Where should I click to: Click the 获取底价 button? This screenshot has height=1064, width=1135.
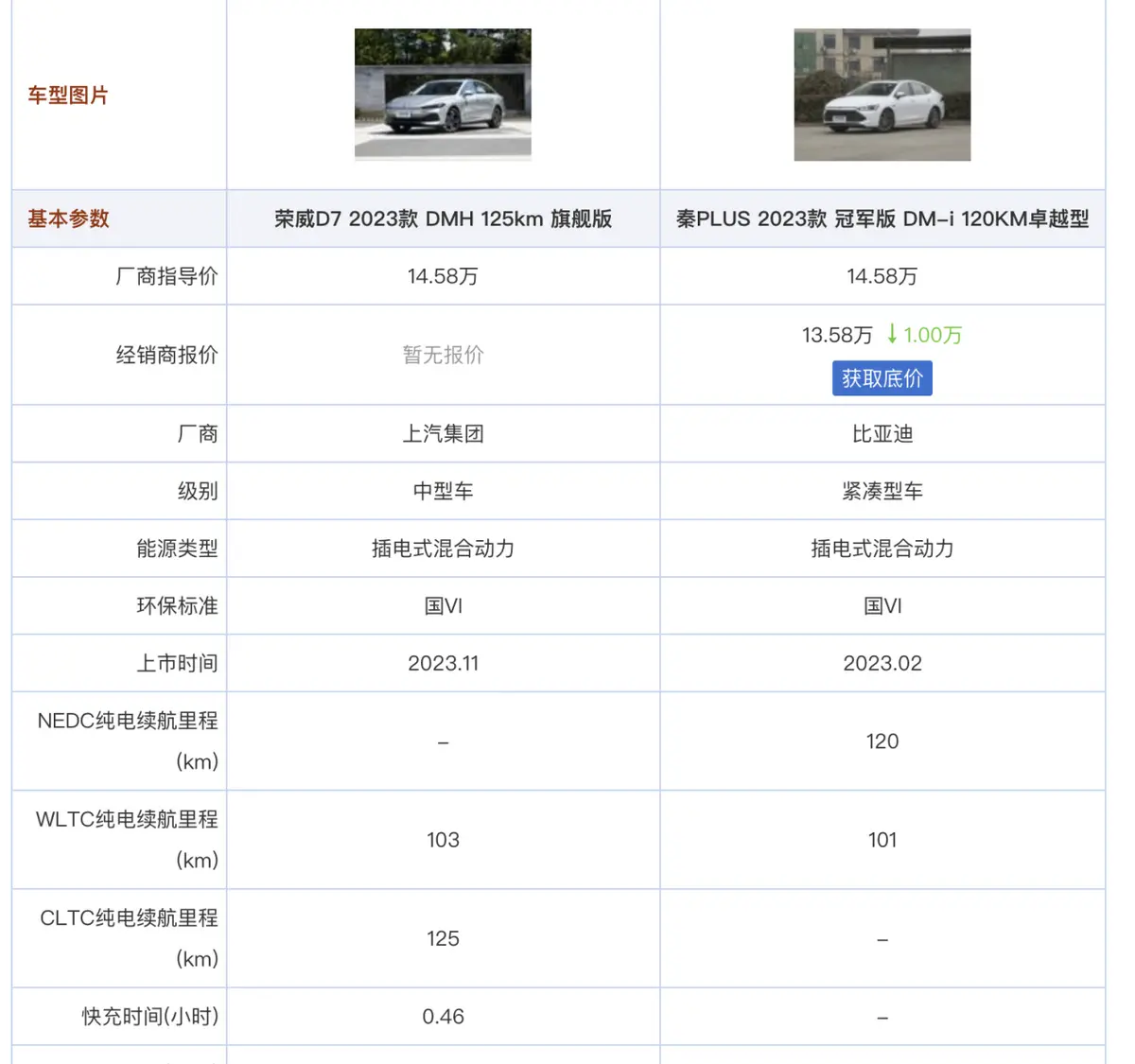(x=882, y=378)
